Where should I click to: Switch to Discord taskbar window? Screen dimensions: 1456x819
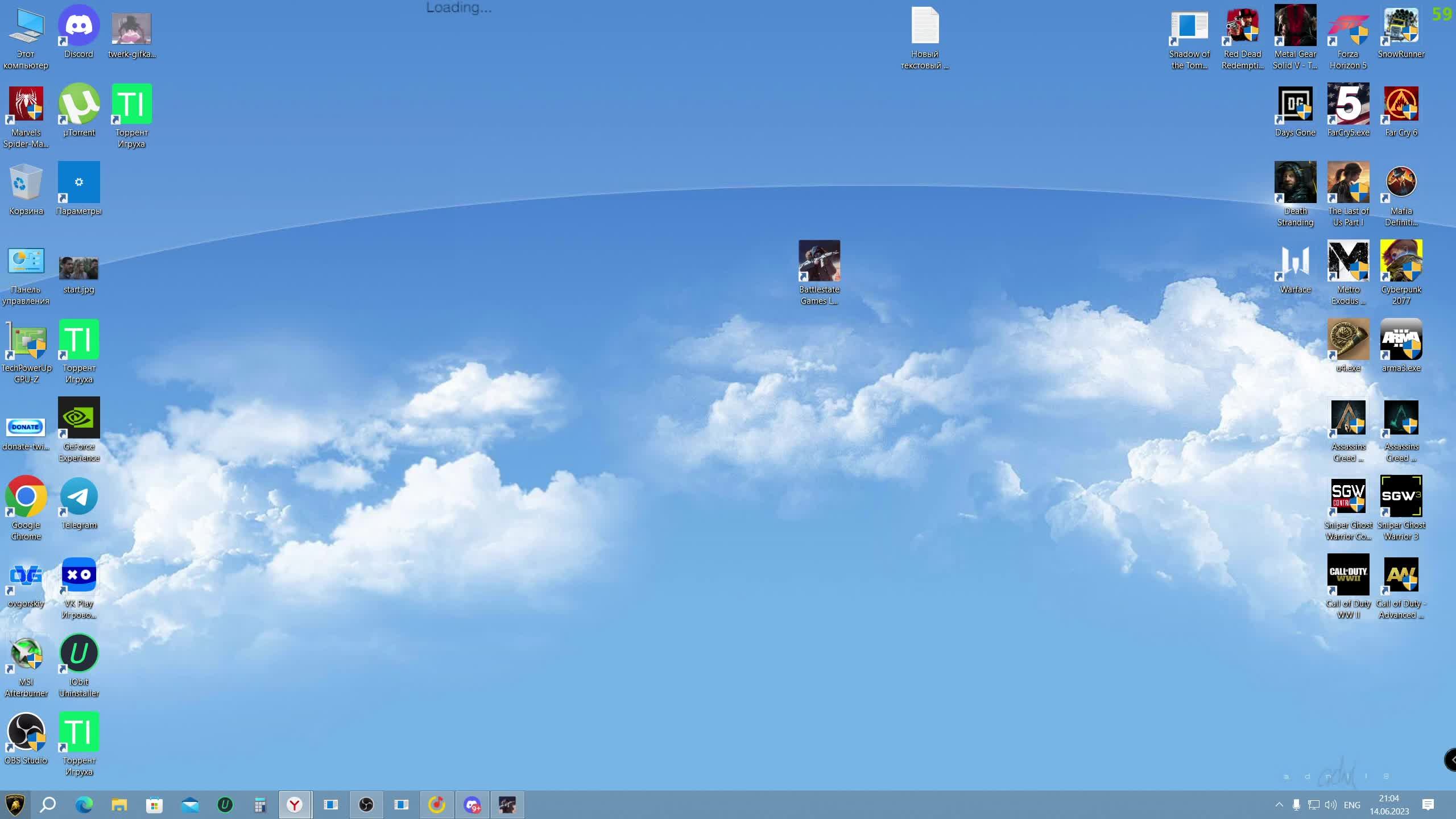click(x=471, y=805)
